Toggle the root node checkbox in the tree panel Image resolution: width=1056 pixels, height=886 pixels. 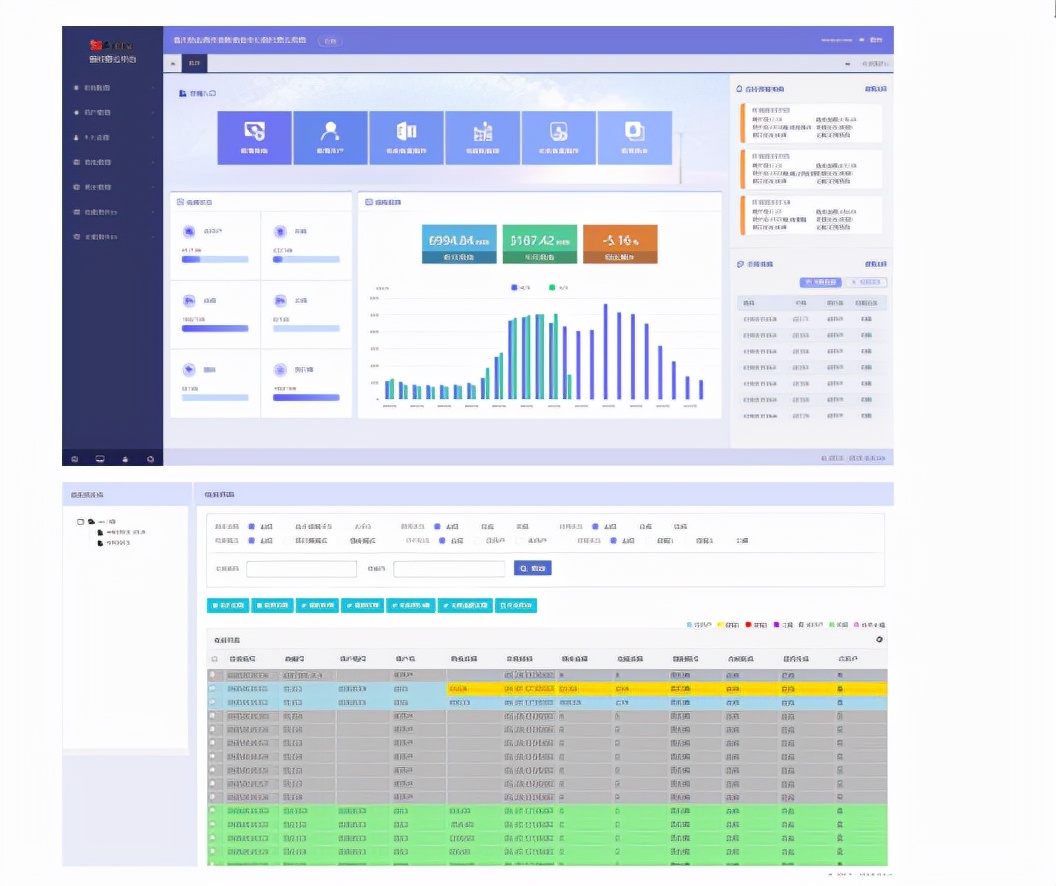(80, 521)
